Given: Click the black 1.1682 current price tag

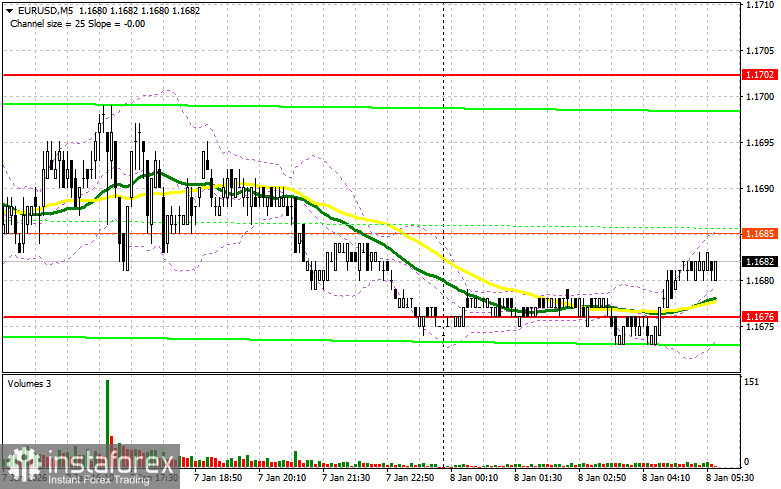Looking at the screenshot, I should pos(759,261).
